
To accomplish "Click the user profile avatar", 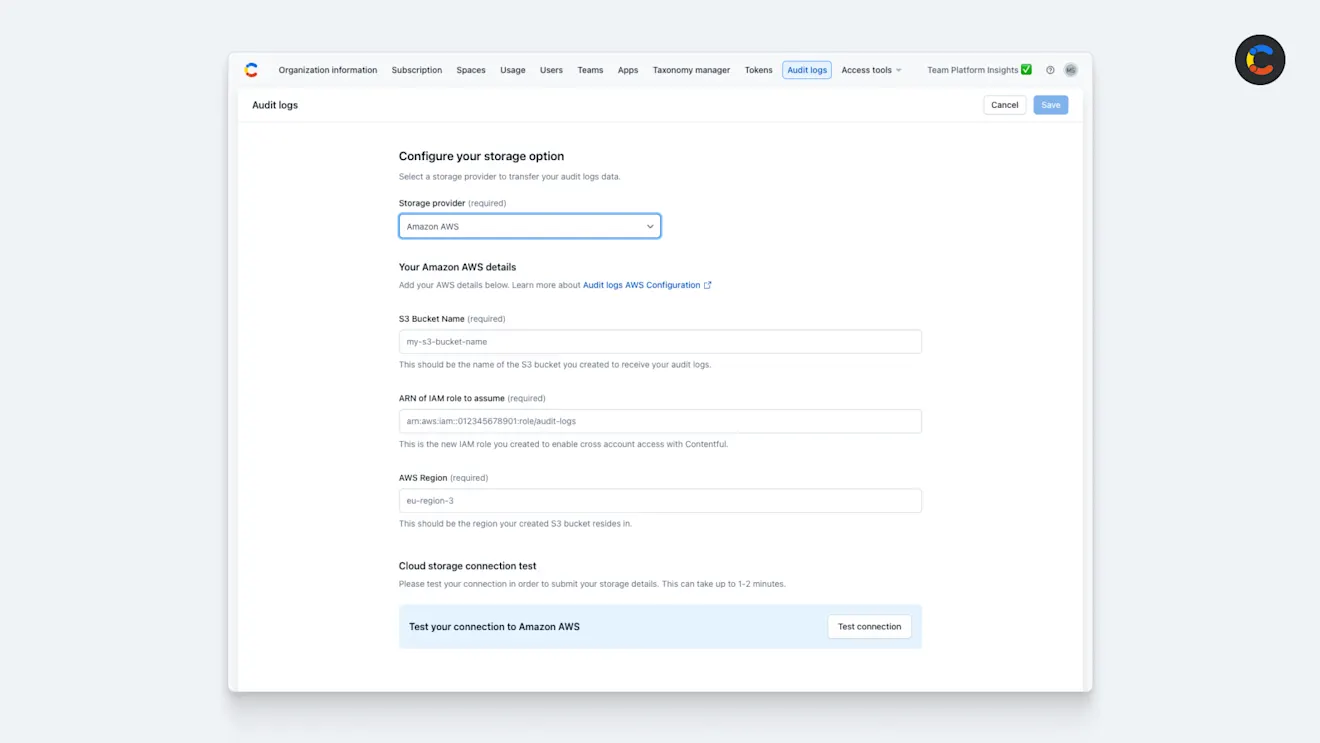I will click(x=1070, y=69).
